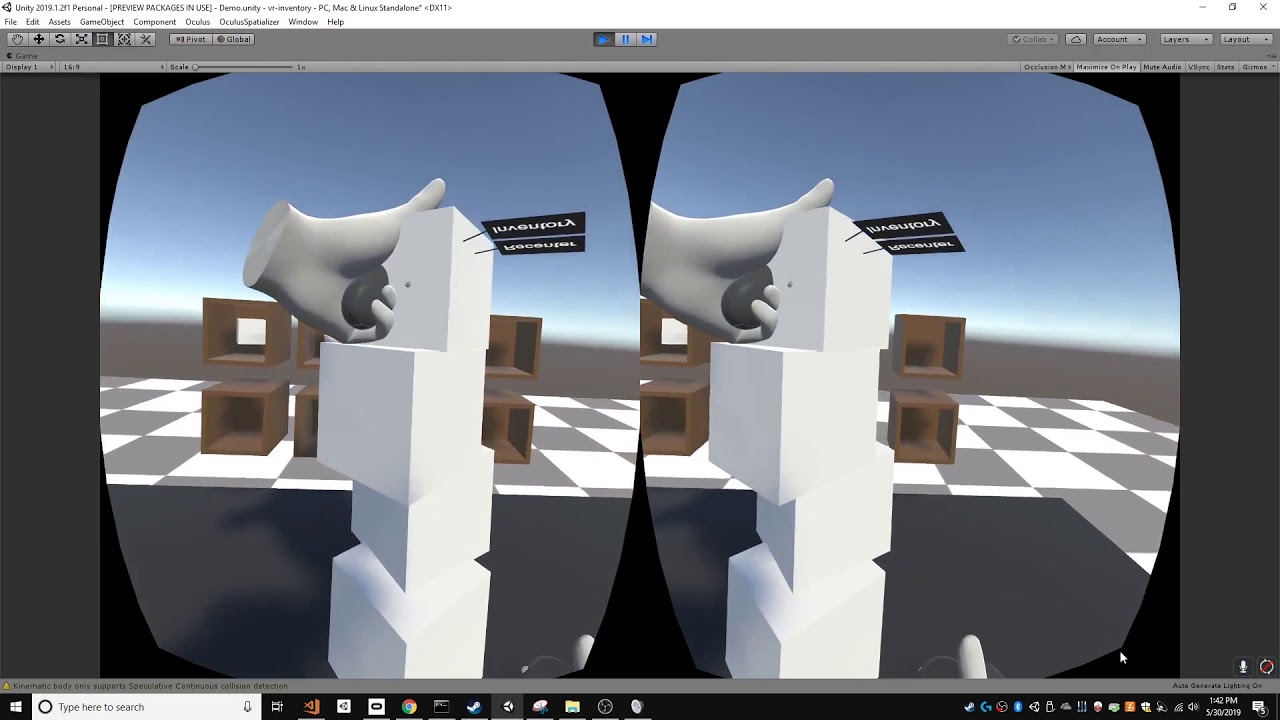The width and height of the screenshot is (1280, 720).
Task: Open Steam from the taskbar
Action: (x=474, y=707)
